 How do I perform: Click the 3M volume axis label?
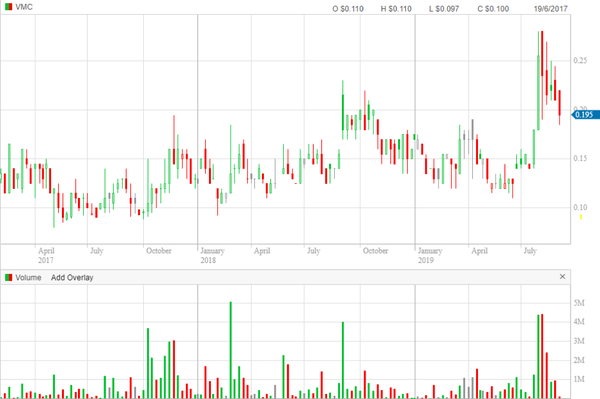pos(579,341)
